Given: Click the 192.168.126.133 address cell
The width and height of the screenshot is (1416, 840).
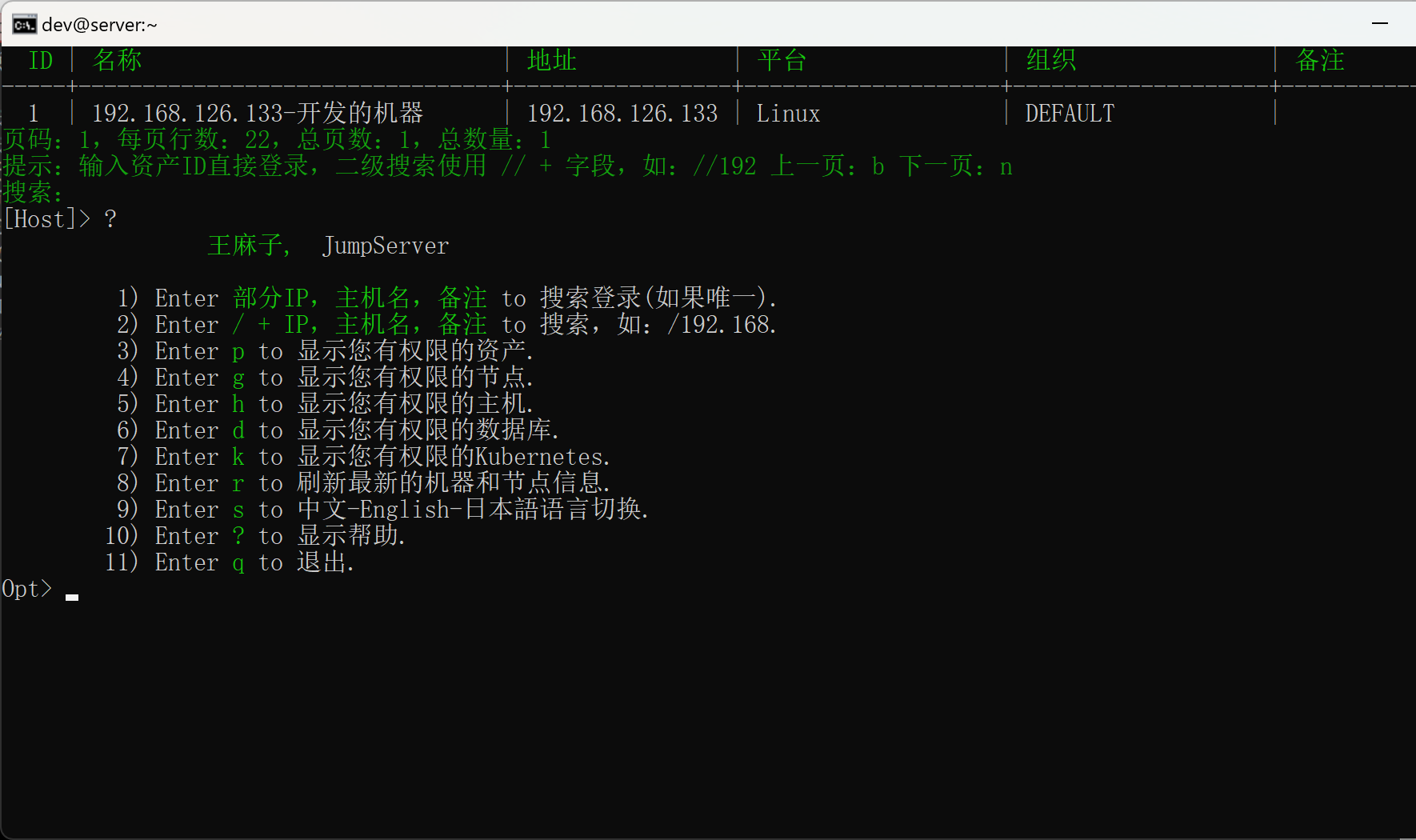Looking at the screenshot, I should (622, 114).
